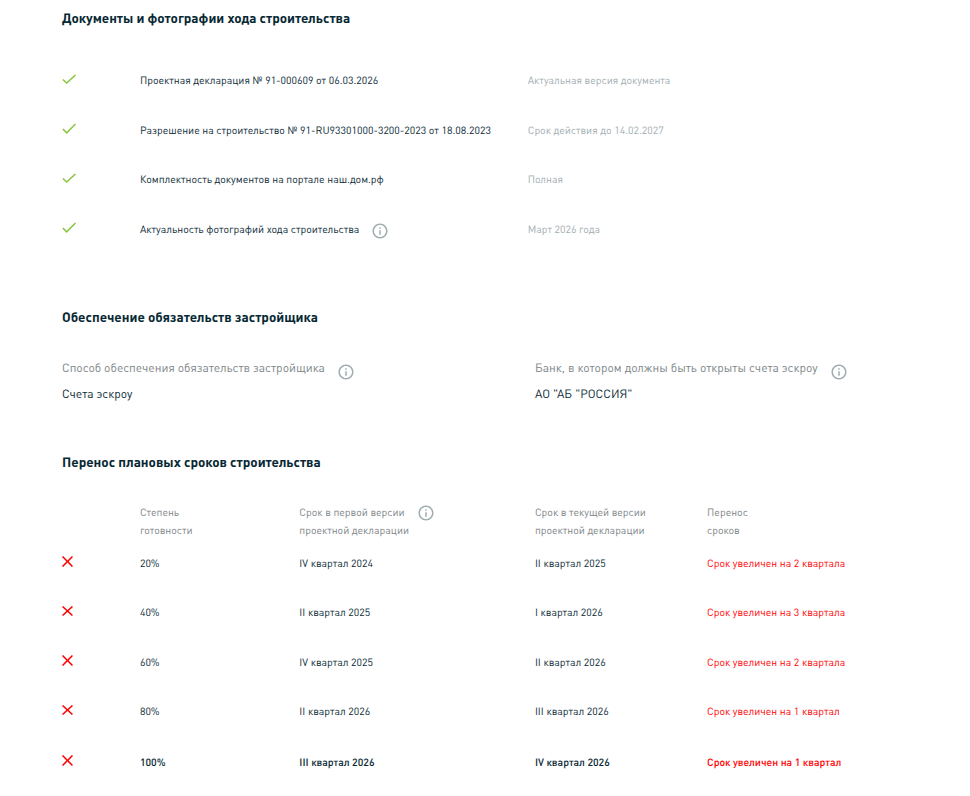Screen dimensions: 970x796
Task: Click info icon beside construction photos relevance
Action: pyautogui.click(x=380, y=231)
